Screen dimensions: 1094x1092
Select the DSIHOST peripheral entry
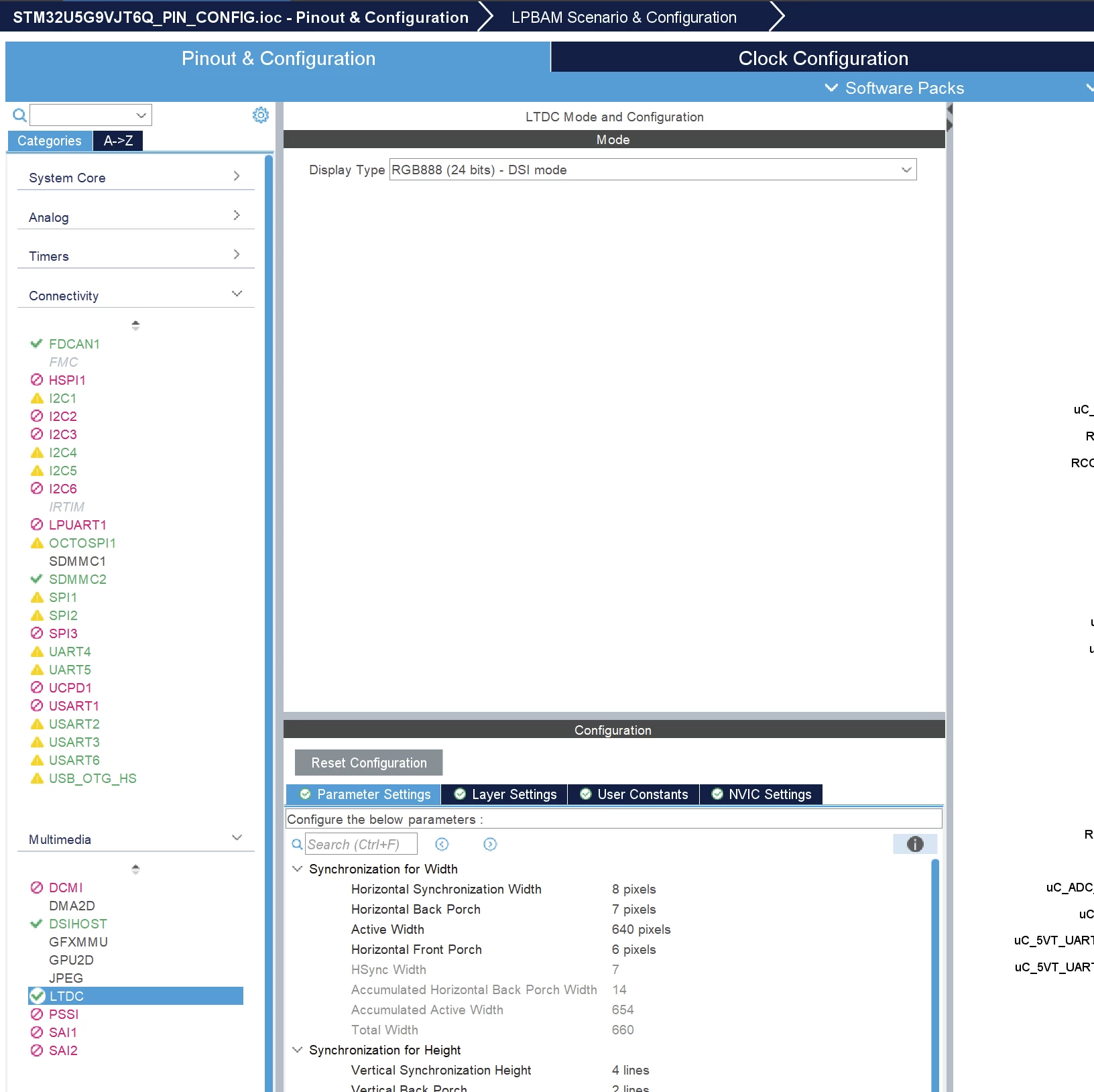coord(77,924)
